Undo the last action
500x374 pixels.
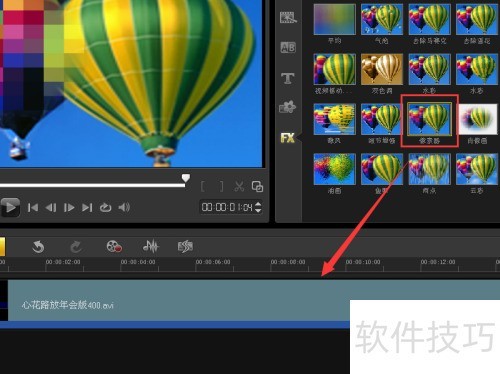(x=38, y=247)
